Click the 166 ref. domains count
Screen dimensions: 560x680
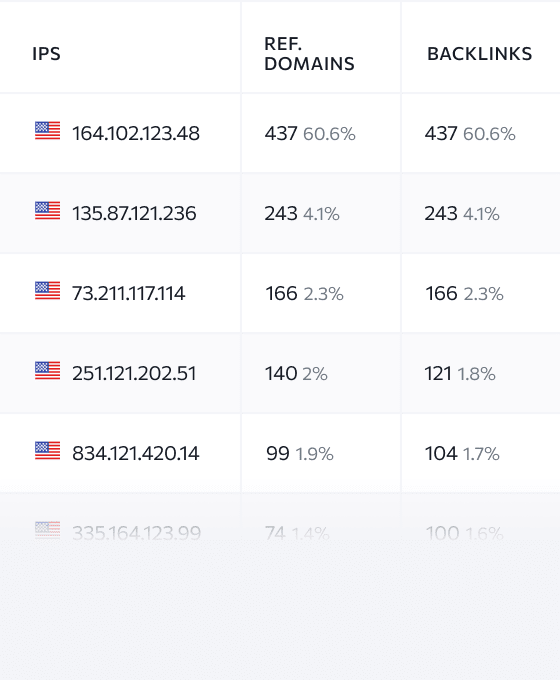(x=282, y=294)
